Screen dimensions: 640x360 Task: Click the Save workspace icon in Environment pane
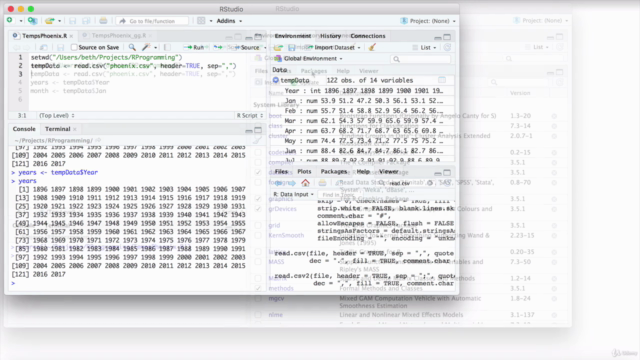click(x=292, y=47)
